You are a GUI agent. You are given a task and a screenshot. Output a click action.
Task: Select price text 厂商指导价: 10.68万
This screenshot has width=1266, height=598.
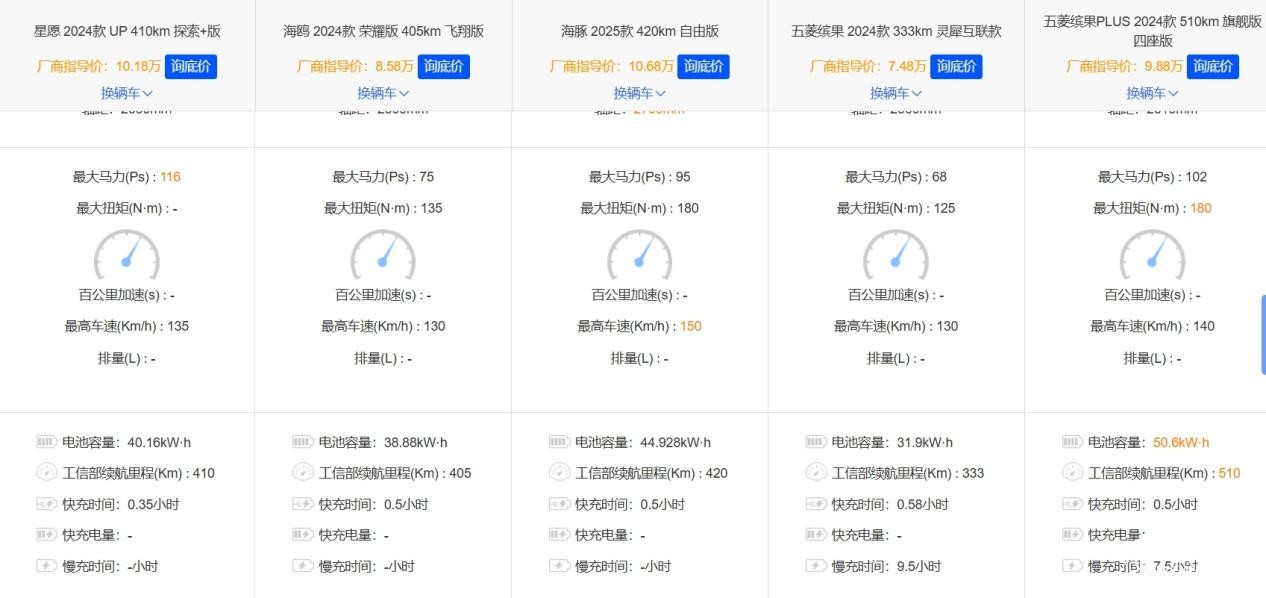pyautogui.click(x=612, y=67)
